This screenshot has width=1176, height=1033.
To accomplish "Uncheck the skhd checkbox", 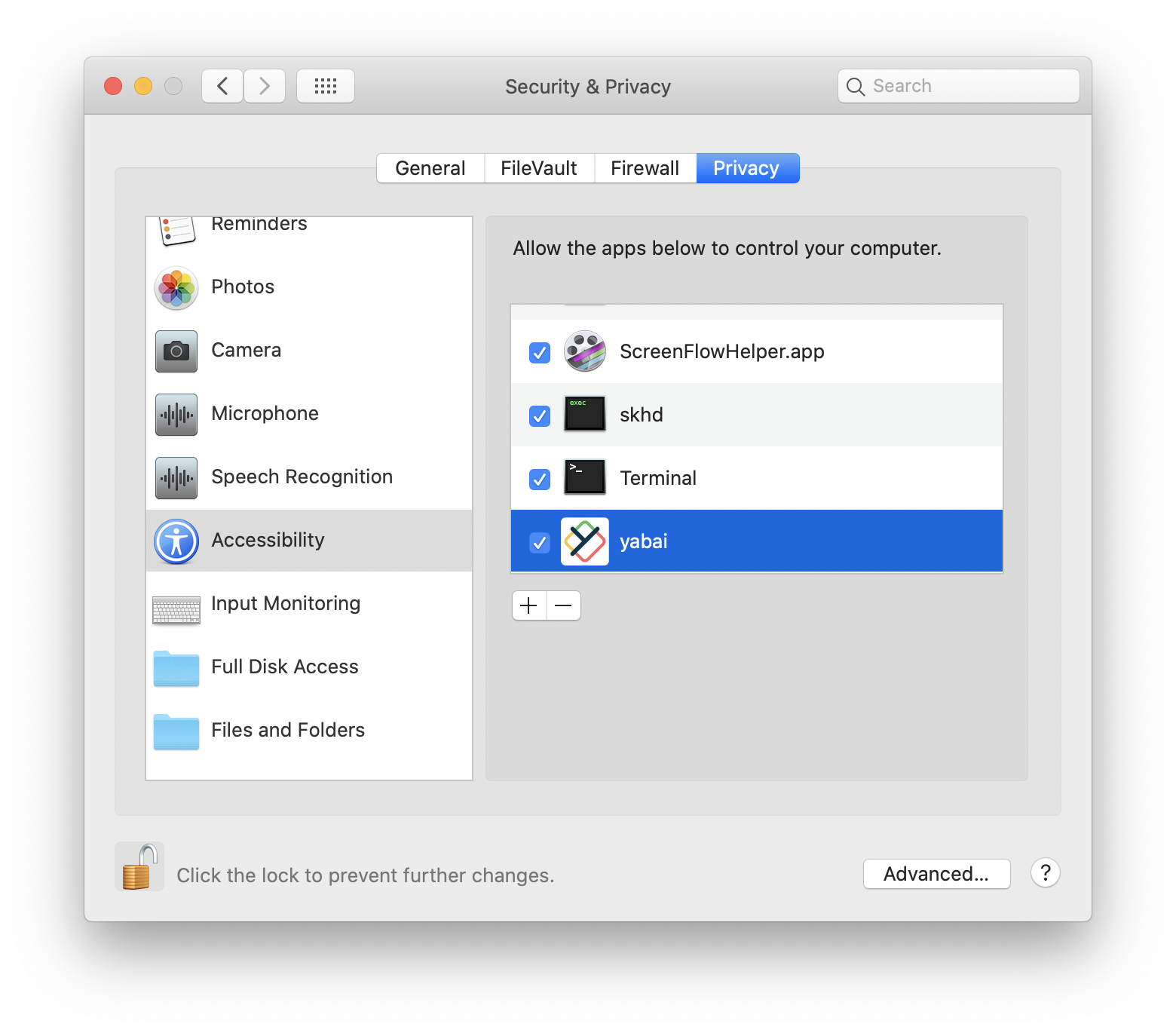I will [x=540, y=415].
